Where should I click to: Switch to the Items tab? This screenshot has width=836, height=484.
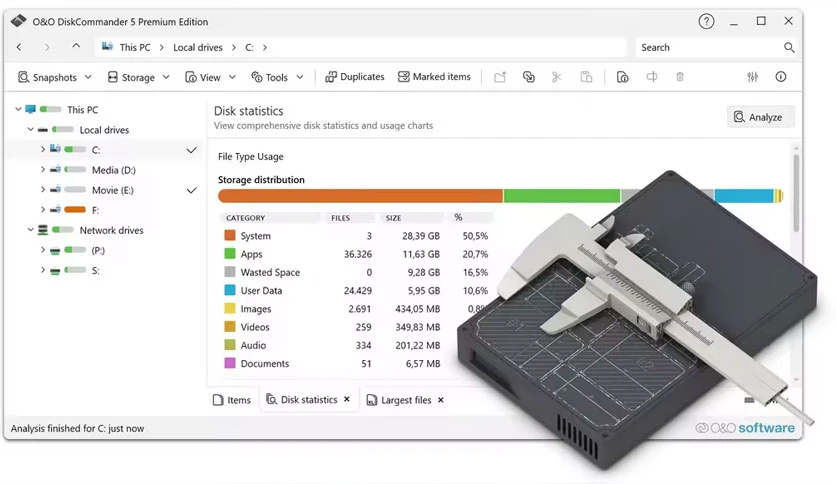(x=232, y=400)
